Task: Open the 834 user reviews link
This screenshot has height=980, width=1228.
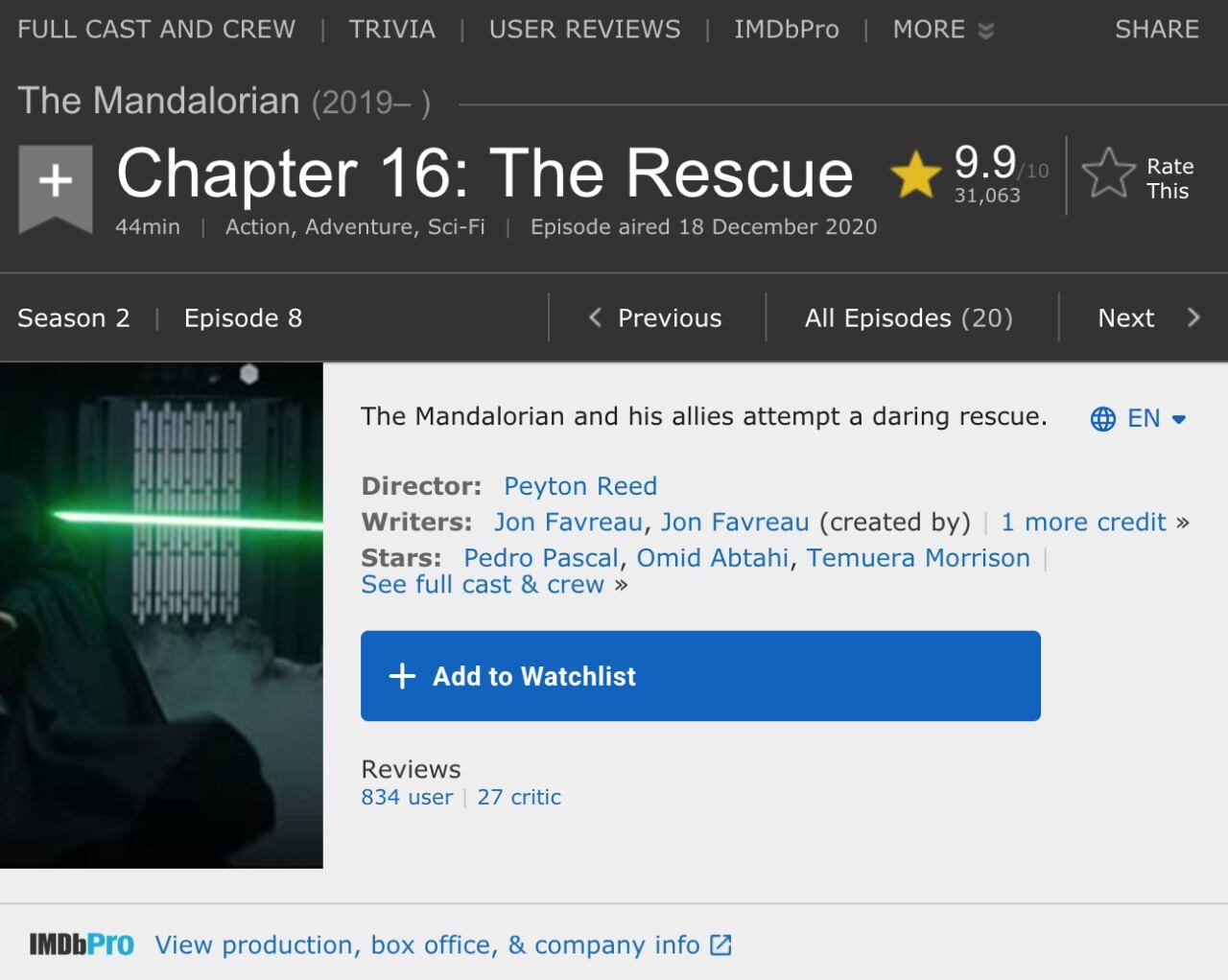Action: (407, 798)
